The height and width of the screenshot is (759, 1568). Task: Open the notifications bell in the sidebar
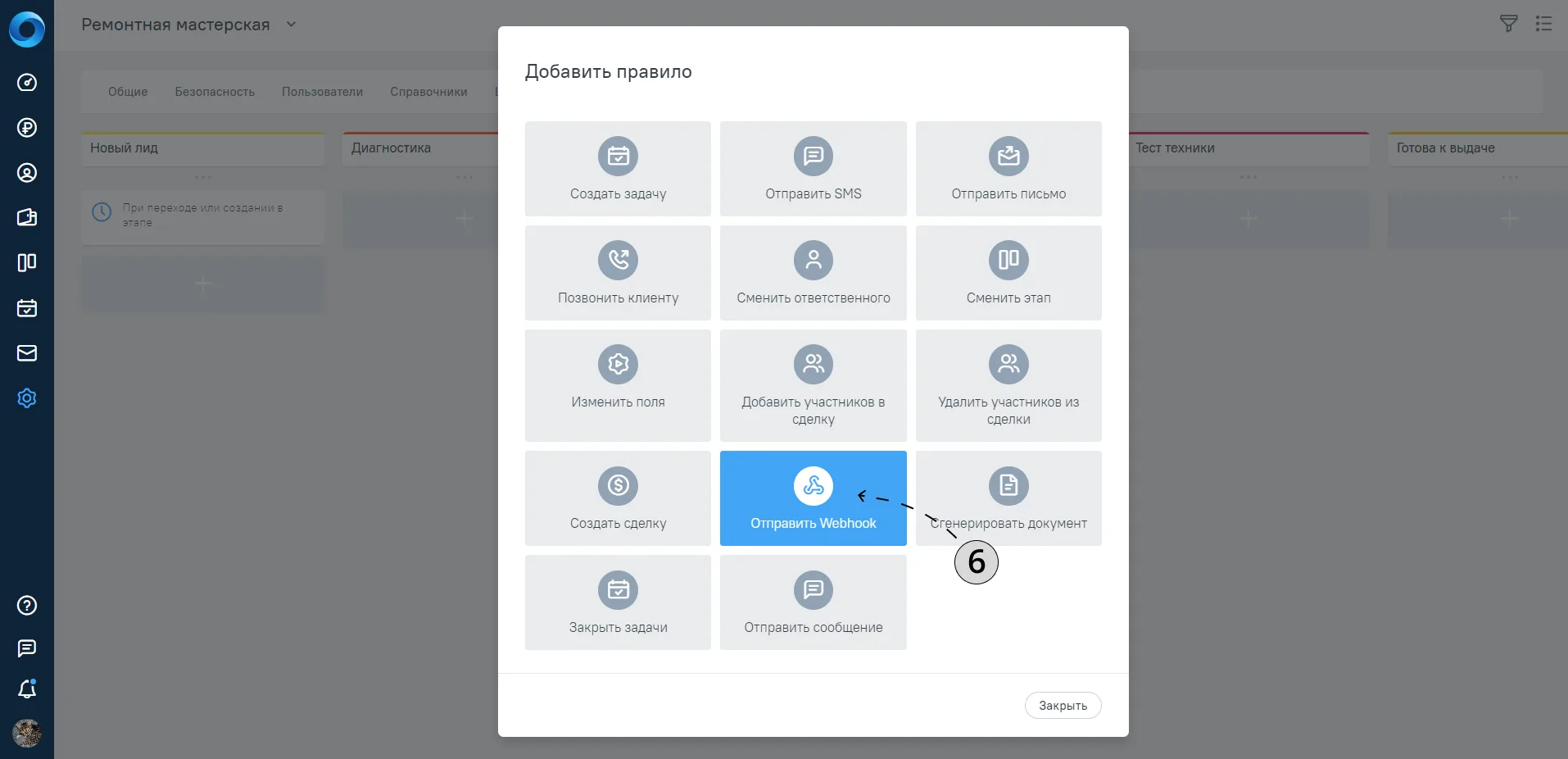[27, 689]
